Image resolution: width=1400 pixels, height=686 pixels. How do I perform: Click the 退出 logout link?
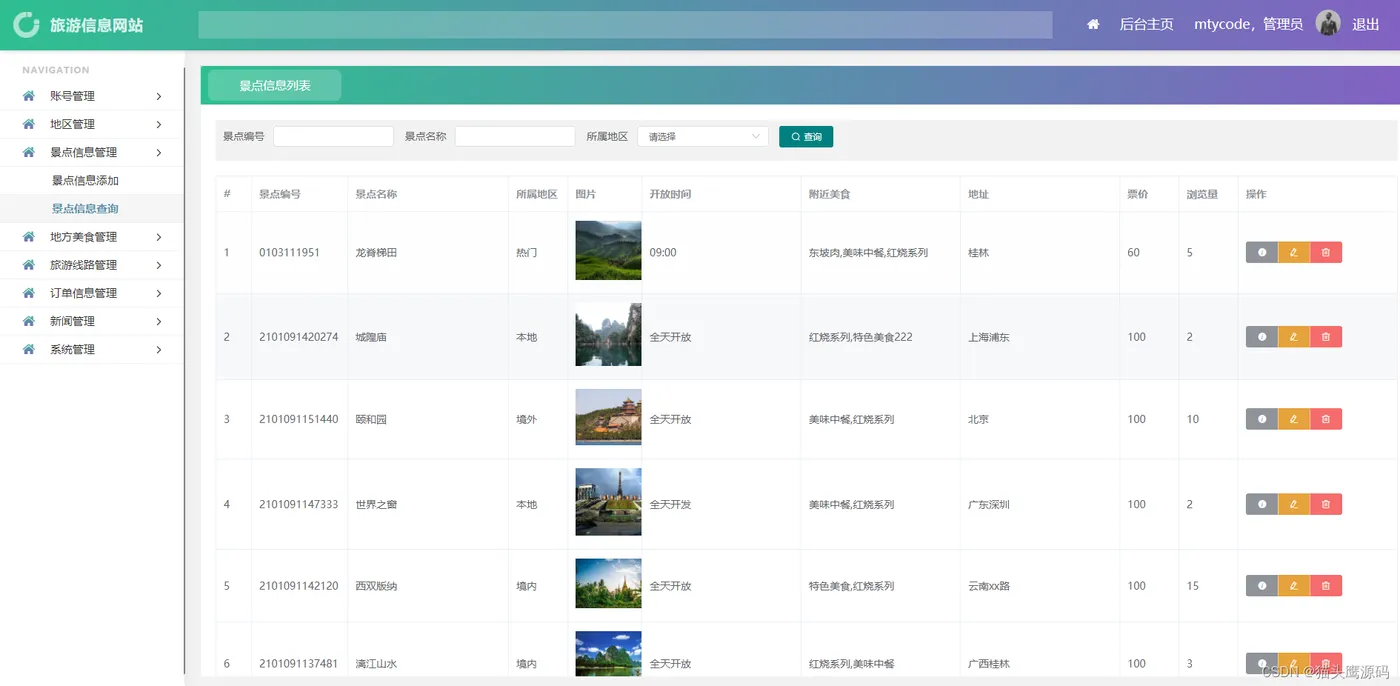click(1366, 24)
